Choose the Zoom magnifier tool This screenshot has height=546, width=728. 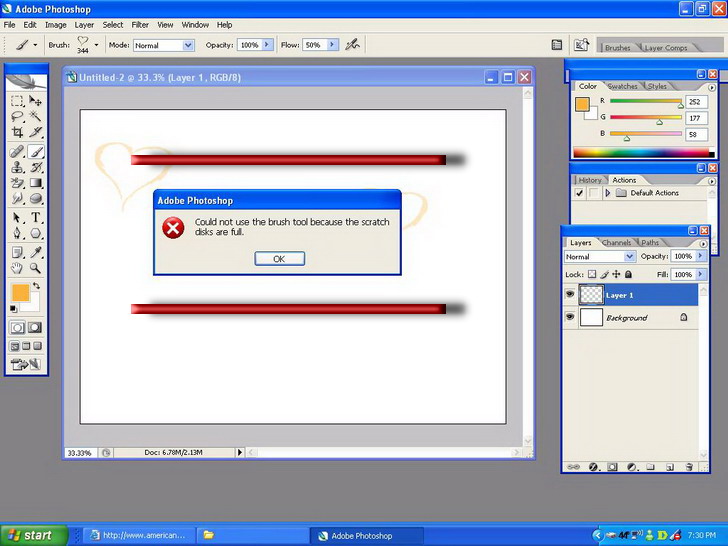pyautogui.click(x=36, y=268)
